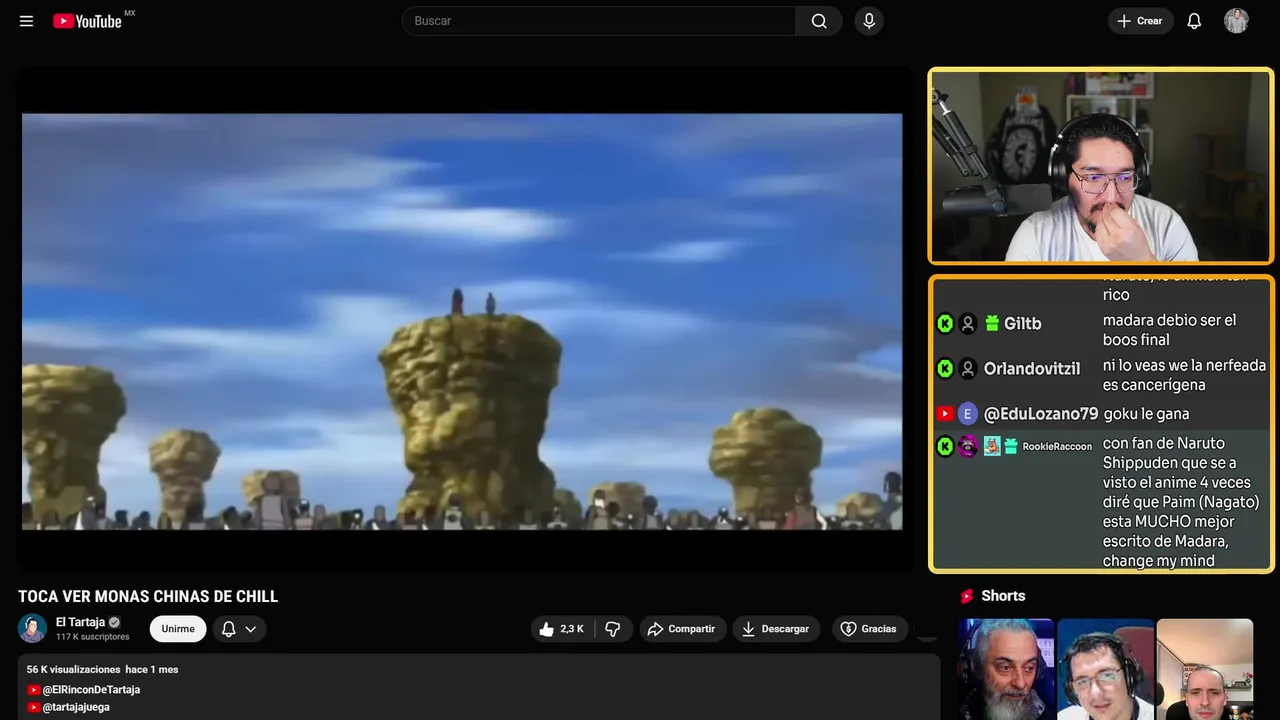Expand subscription notification options chevron
Viewport: 1280px width, 720px height.
click(251, 629)
